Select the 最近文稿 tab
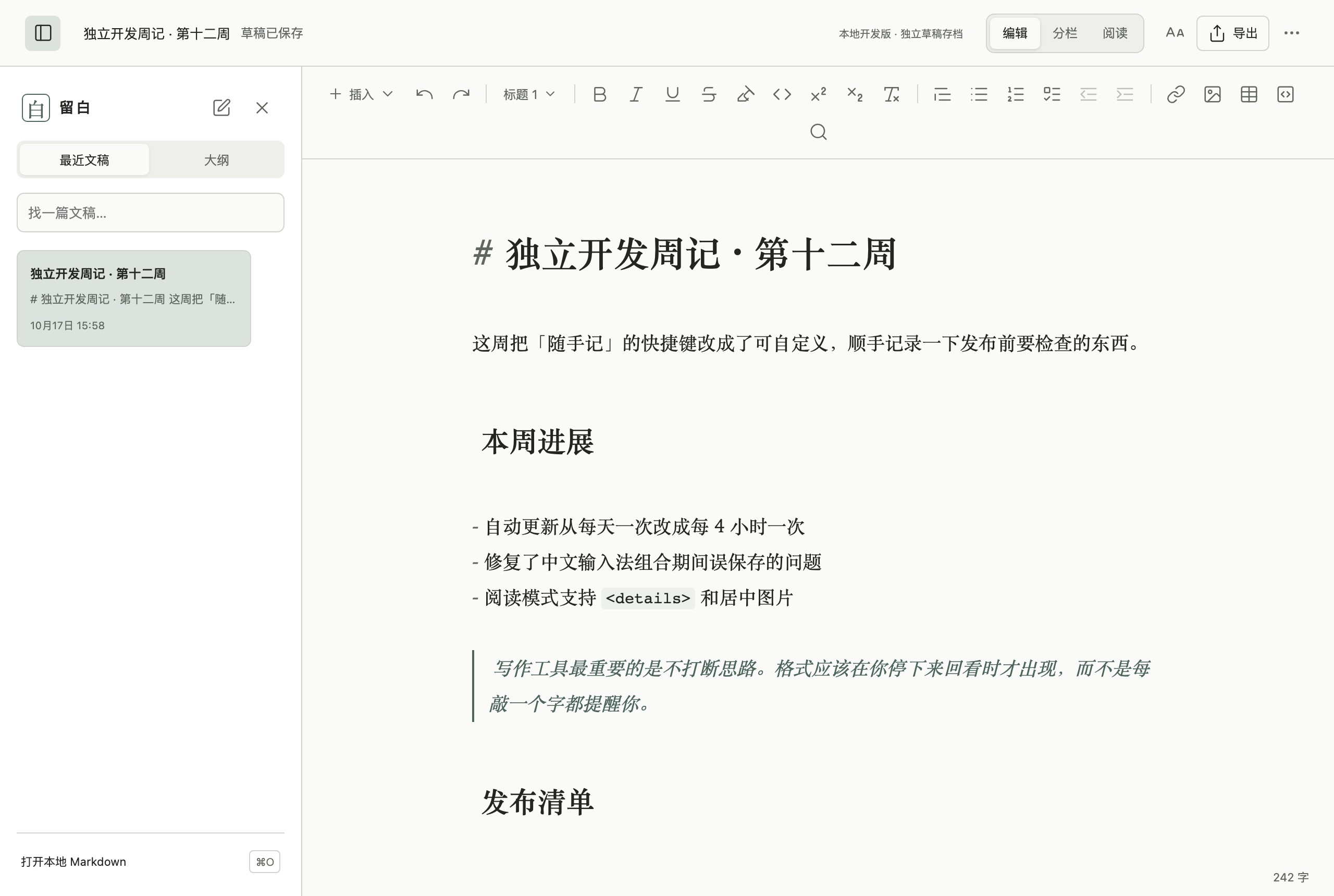 (x=84, y=160)
